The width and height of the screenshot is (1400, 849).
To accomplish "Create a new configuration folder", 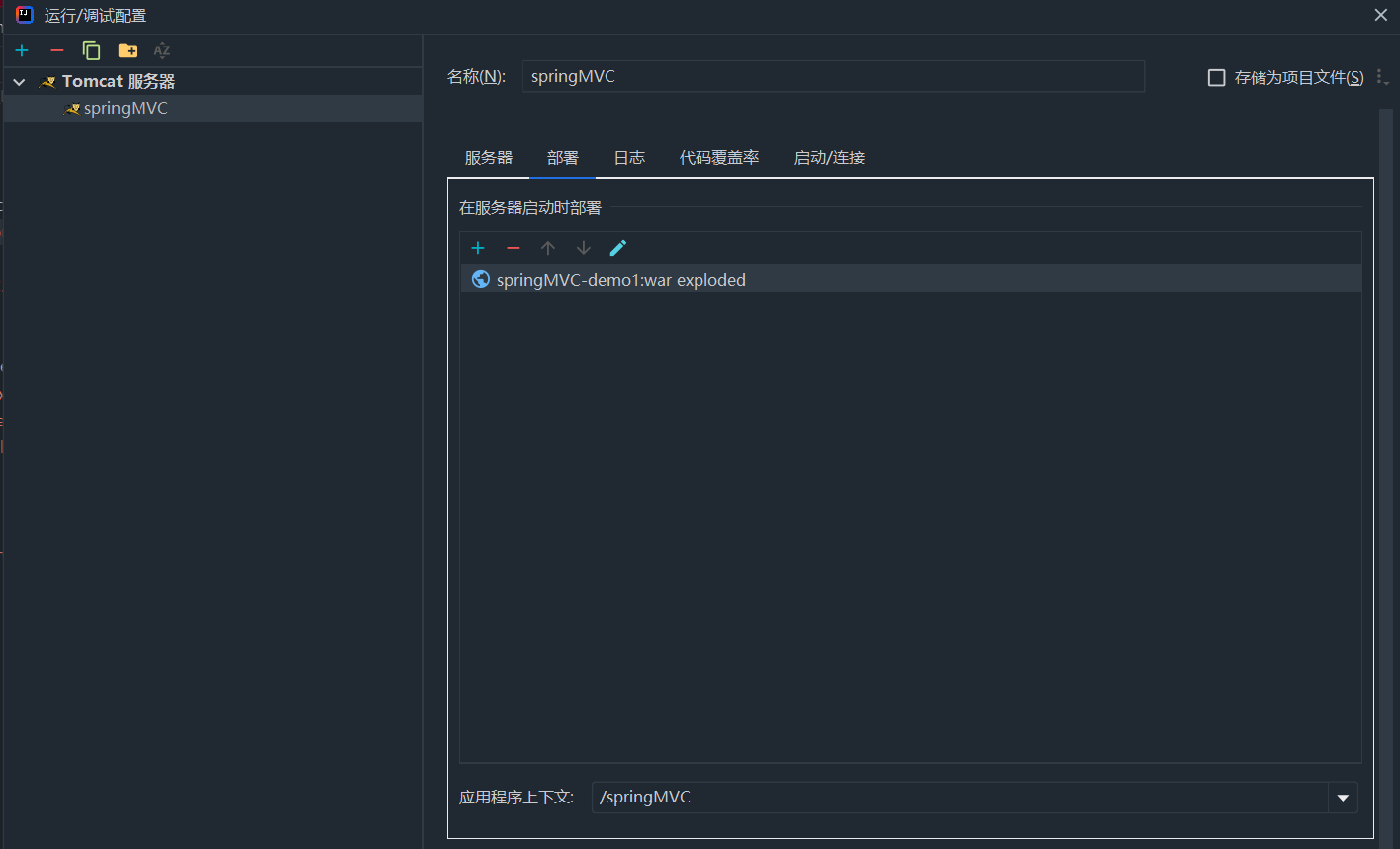I will coord(127,49).
